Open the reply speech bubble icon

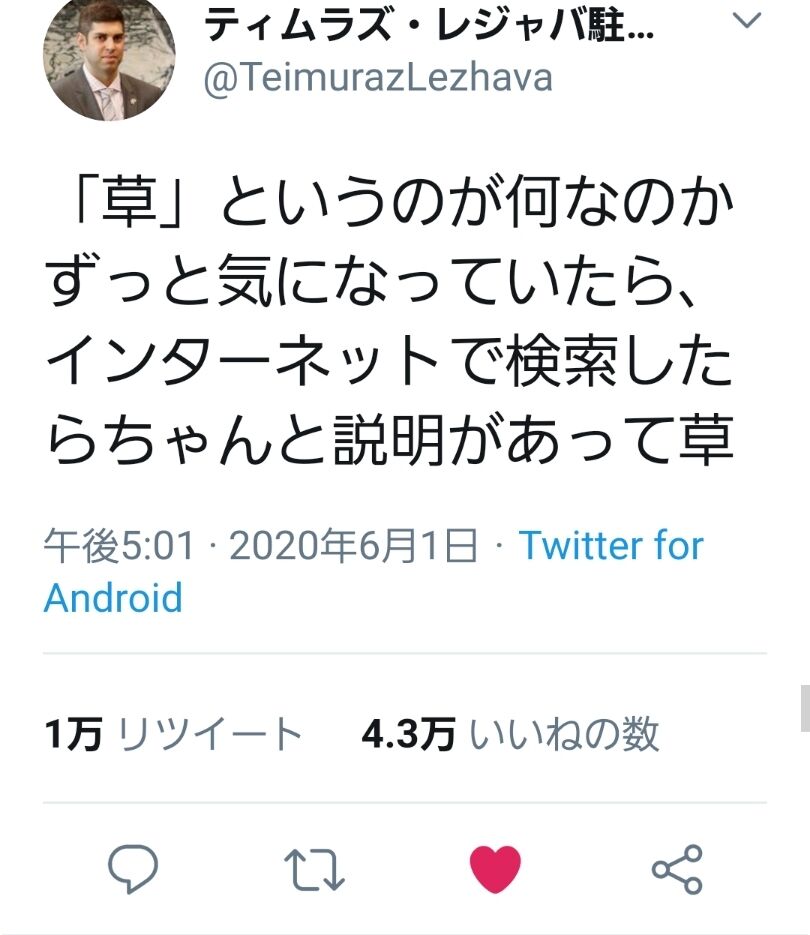click(x=132, y=868)
